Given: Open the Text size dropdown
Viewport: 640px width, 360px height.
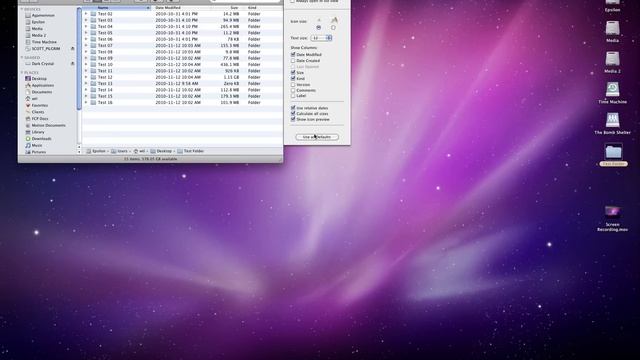Looking at the screenshot, I should pos(321,38).
